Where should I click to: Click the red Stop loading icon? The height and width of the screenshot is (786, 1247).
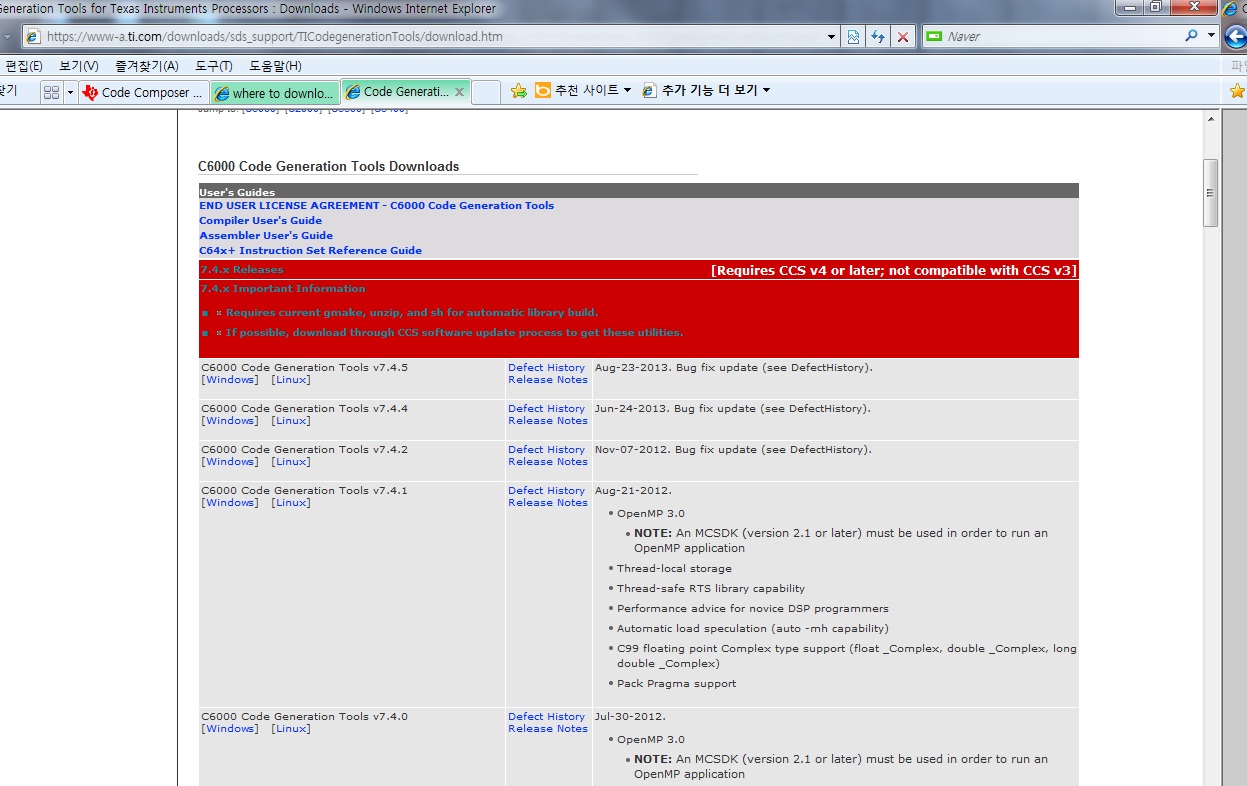coord(903,36)
